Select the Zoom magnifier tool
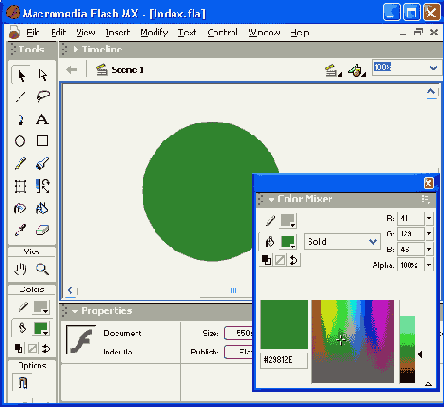This screenshot has width=444, height=407. pyautogui.click(x=42, y=269)
